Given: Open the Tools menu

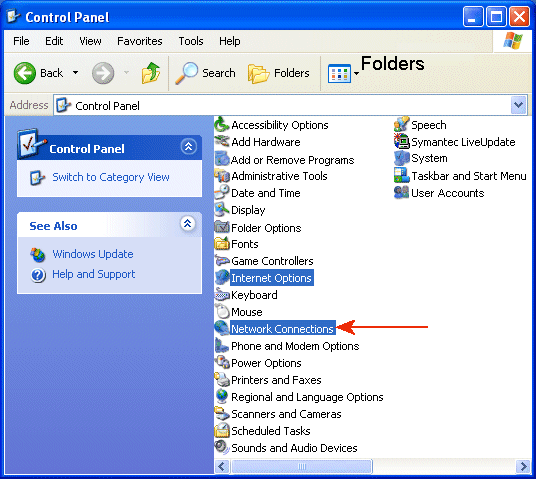Looking at the screenshot, I should 191,41.
